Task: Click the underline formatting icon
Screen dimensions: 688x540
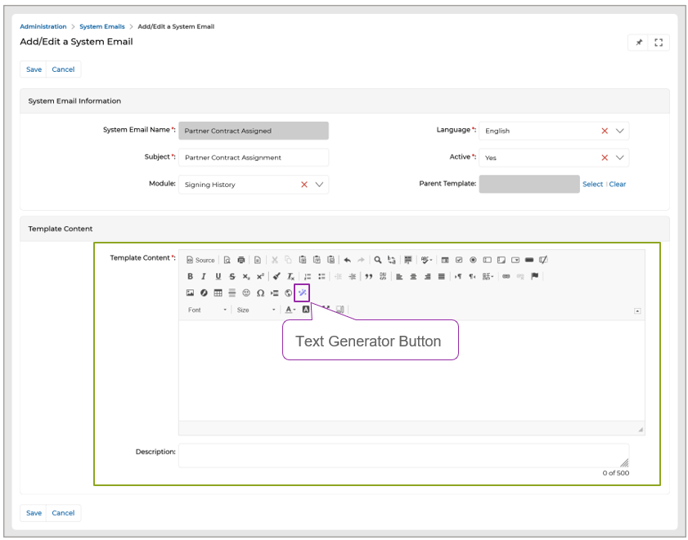Action: [x=218, y=276]
